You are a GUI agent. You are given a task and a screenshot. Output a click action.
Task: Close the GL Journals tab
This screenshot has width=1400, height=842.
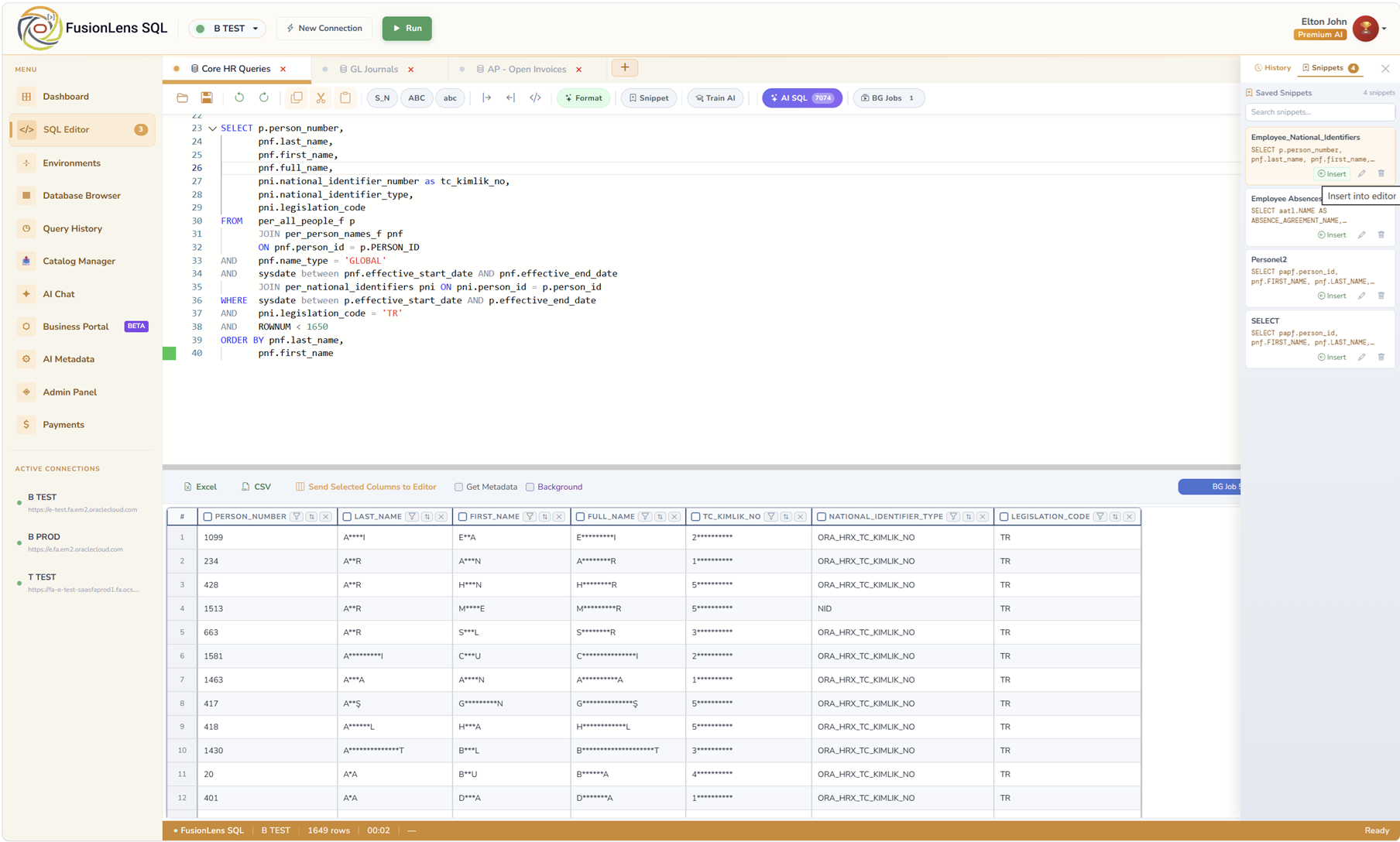[x=411, y=70]
